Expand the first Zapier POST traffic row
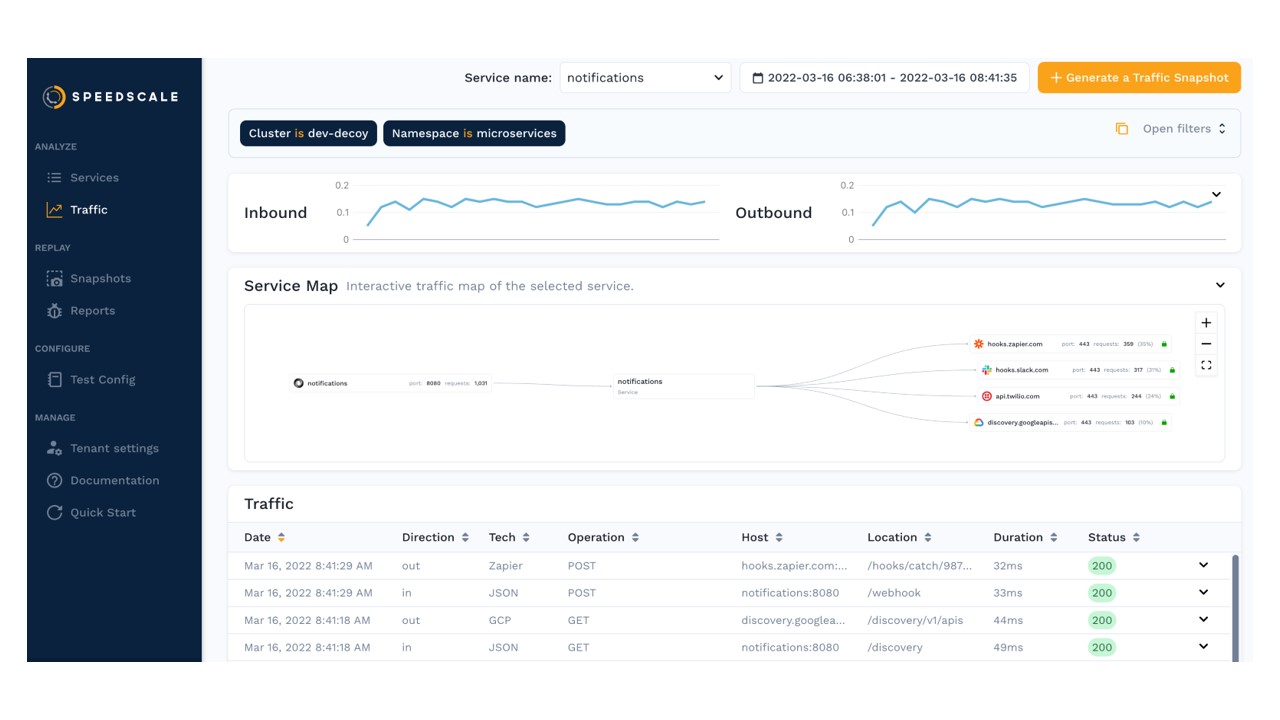Screen dimensions: 1280x720 point(1204,565)
